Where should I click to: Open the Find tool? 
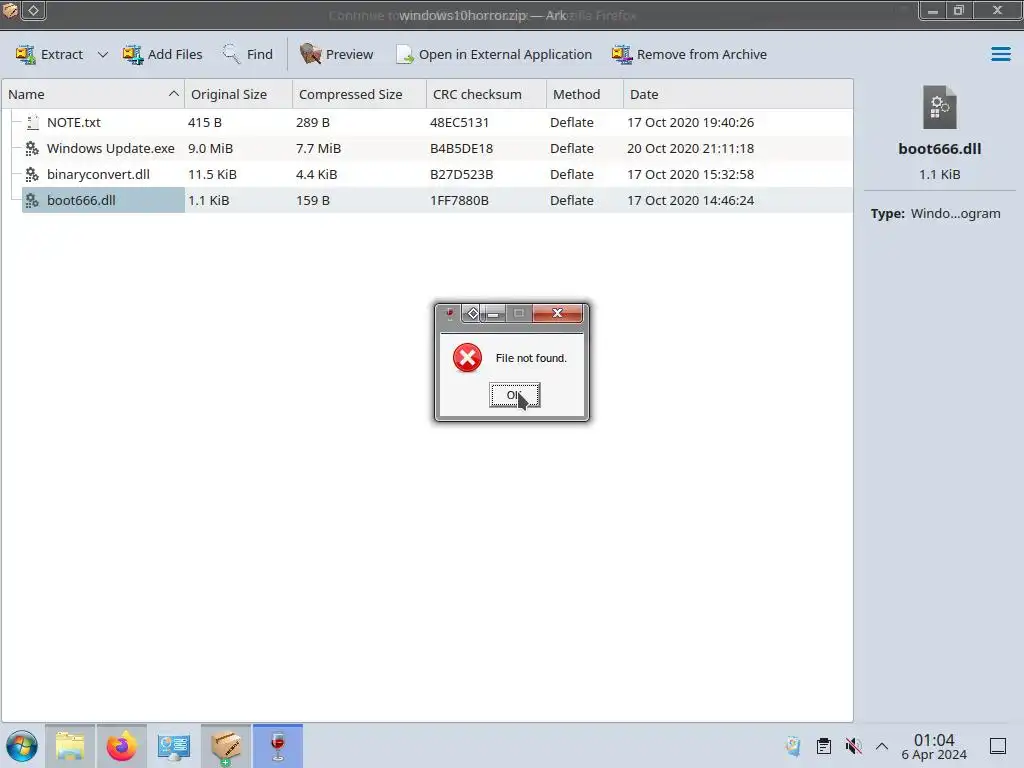pyautogui.click(x=248, y=54)
